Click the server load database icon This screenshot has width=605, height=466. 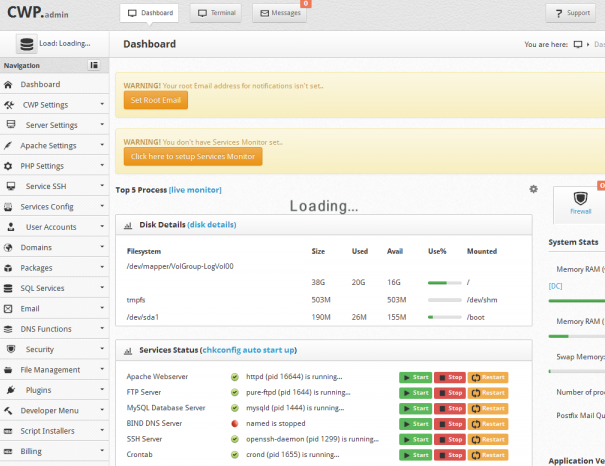(x=27, y=44)
